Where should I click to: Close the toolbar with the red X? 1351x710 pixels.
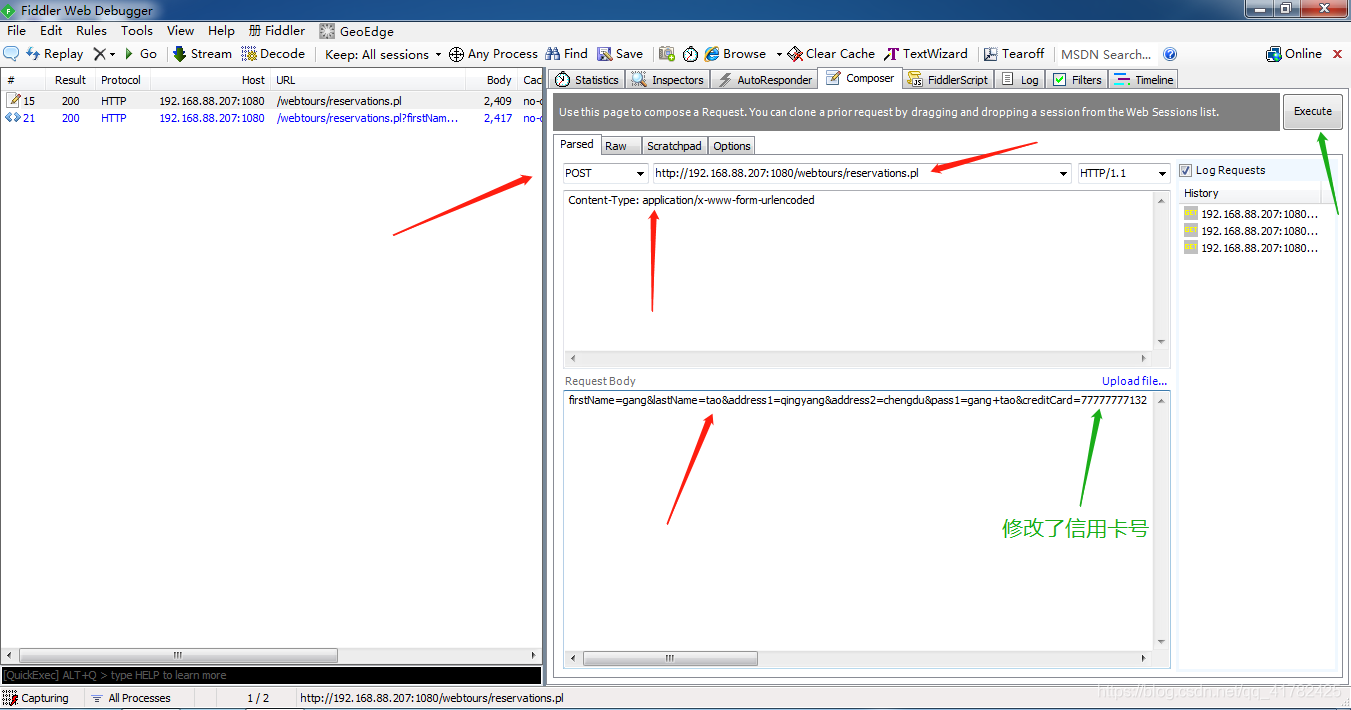coord(1338,54)
